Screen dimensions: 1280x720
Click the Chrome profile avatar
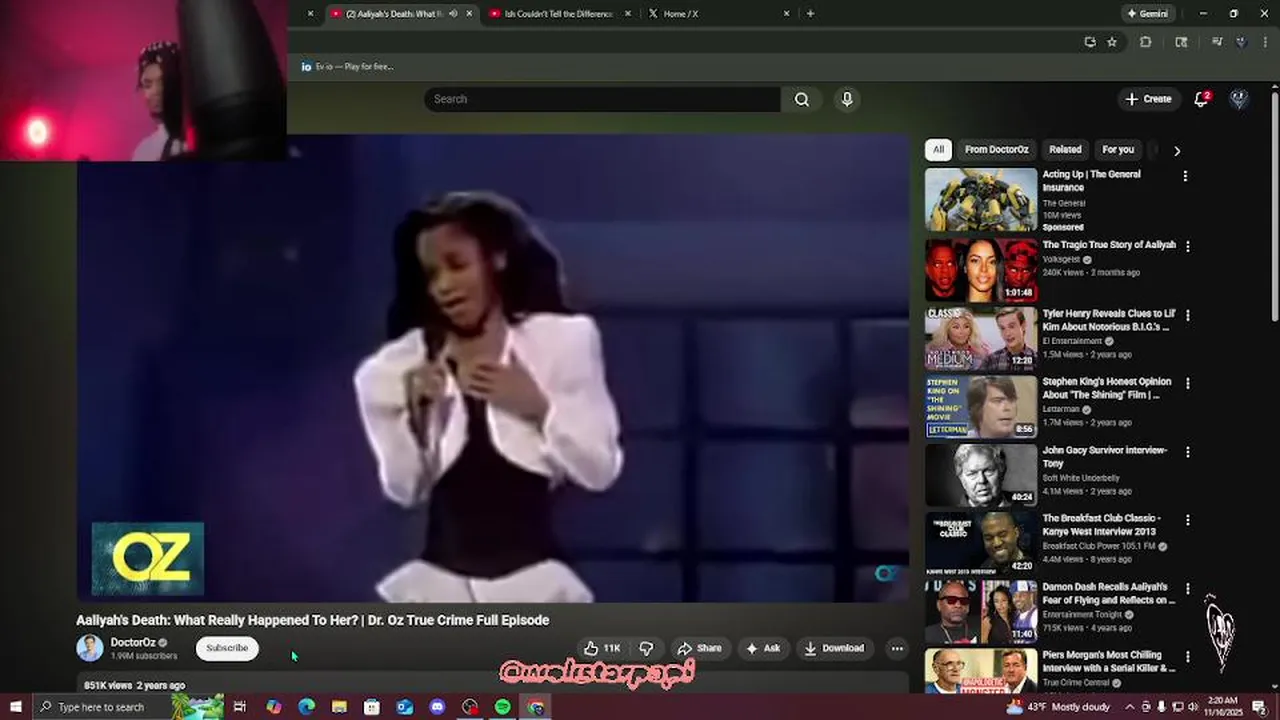(1241, 42)
